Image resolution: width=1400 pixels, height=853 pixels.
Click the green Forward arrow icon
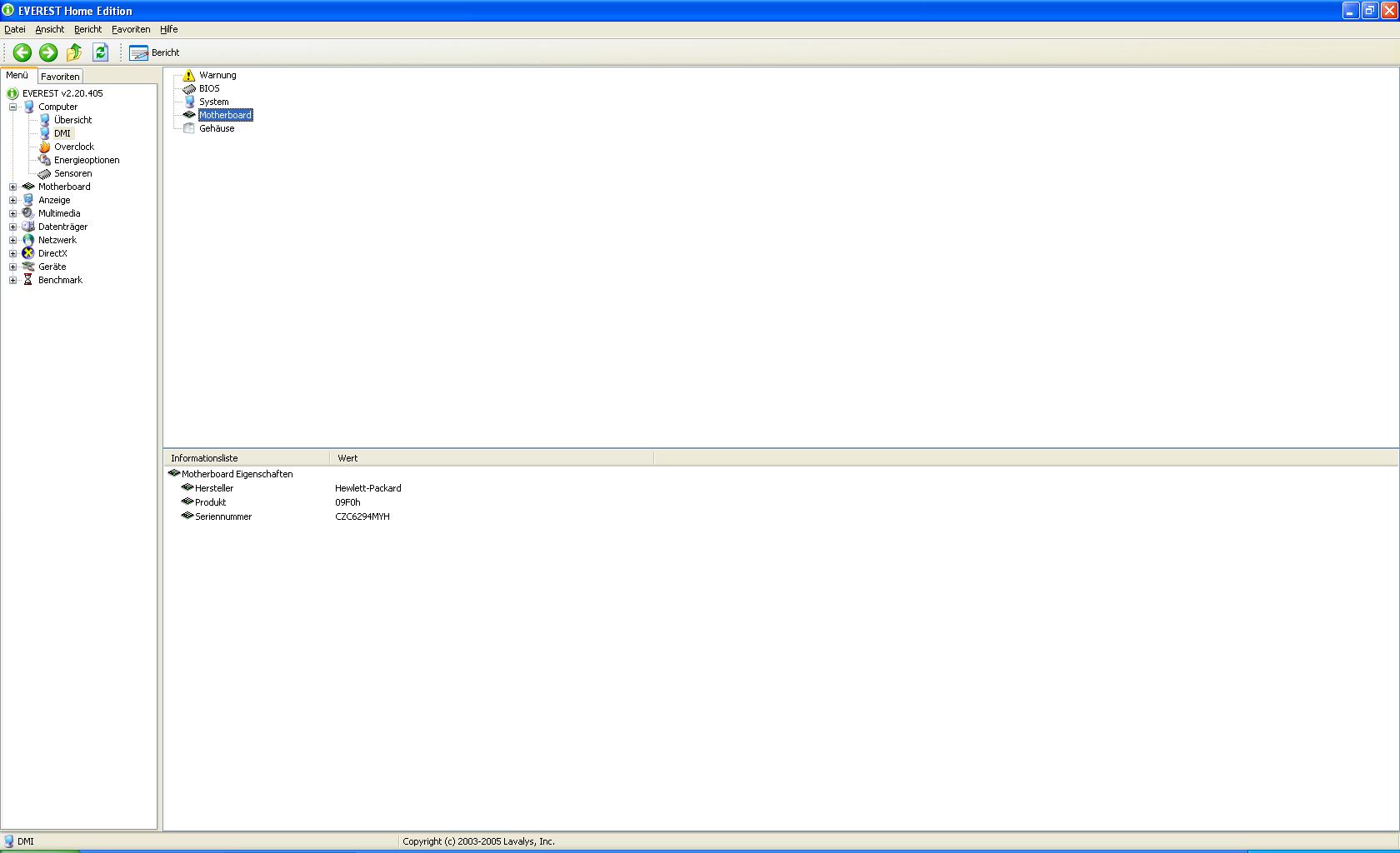tap(48, 52)
